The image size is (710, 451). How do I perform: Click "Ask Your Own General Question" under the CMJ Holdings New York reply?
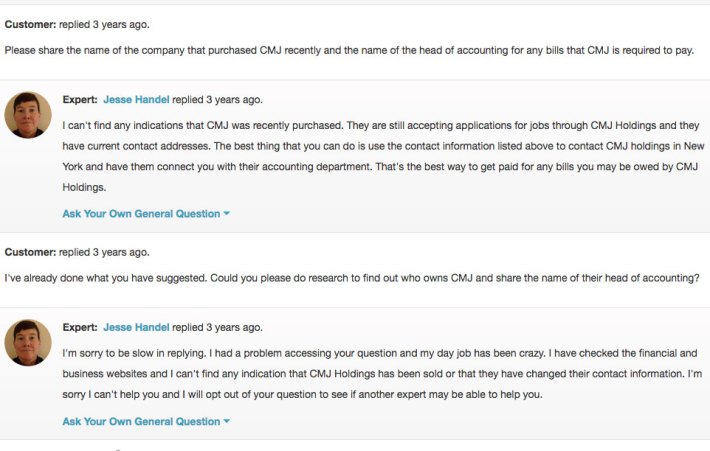click(x=140, y=213)
